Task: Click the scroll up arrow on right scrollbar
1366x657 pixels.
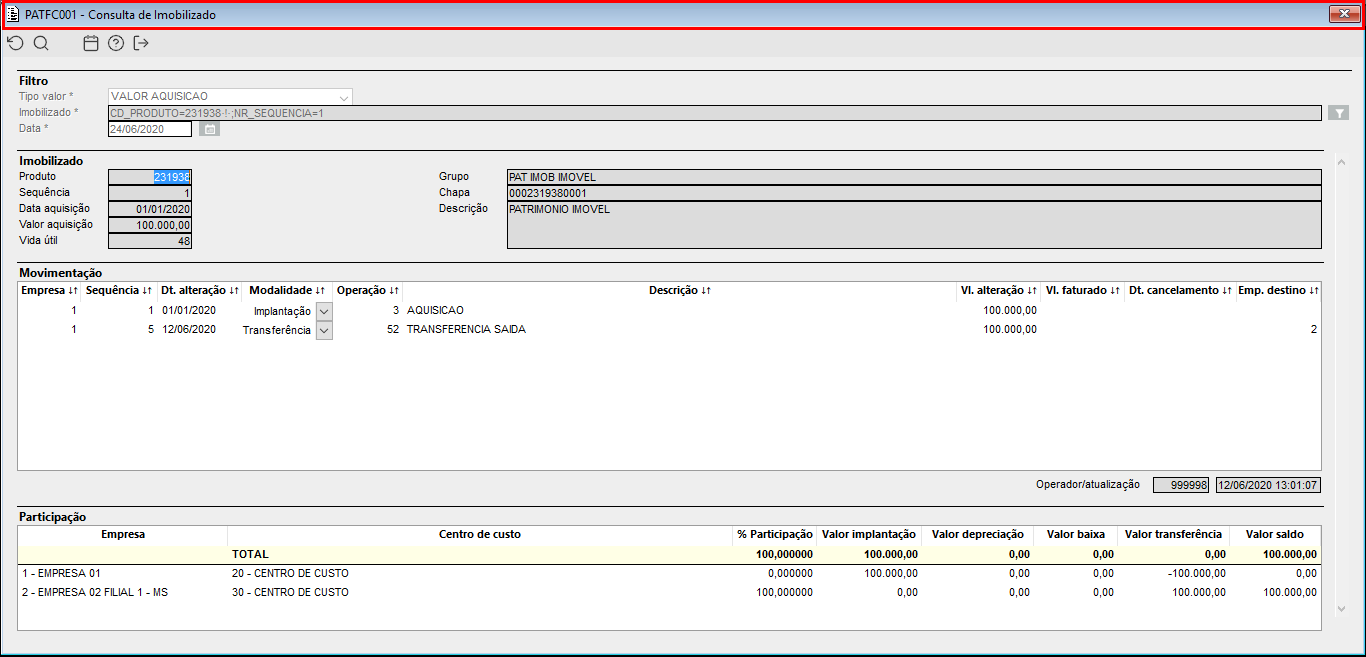Action: click(1341, 162)
